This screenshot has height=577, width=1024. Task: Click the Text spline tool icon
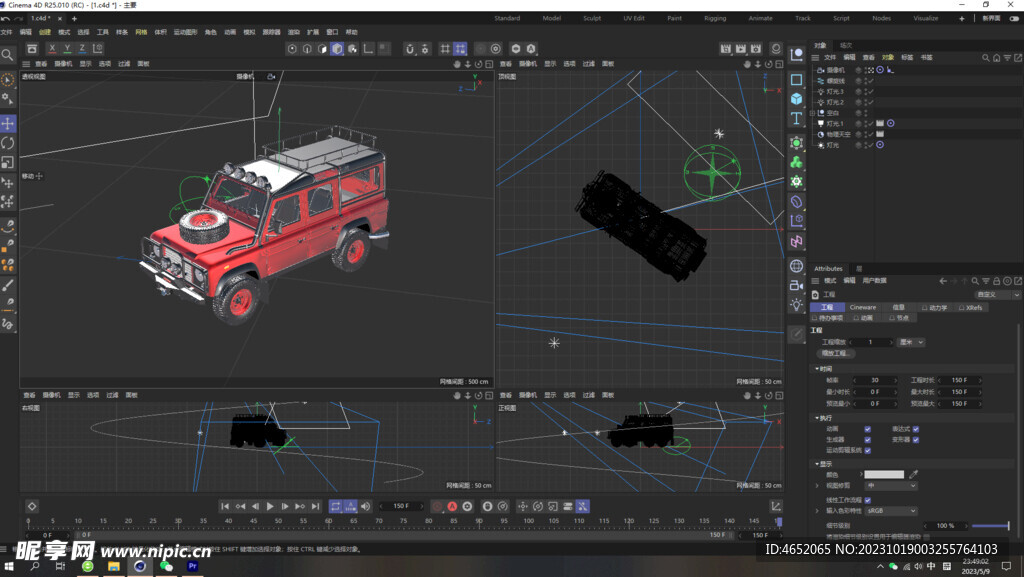[796, 119]
